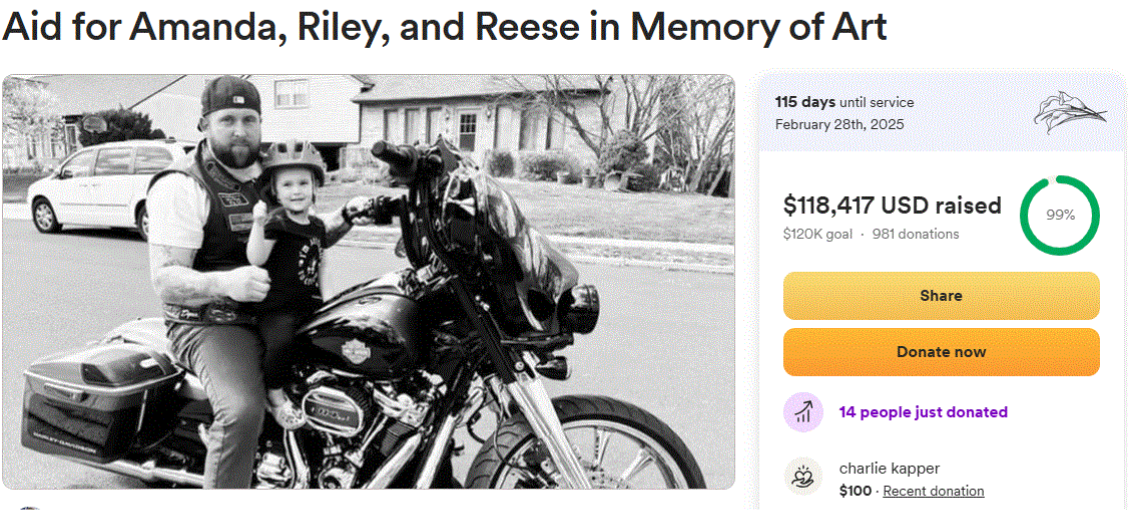Click the child's helmet in the photo
Viewport: 1128px width, 518px height.
click(292, 160)
